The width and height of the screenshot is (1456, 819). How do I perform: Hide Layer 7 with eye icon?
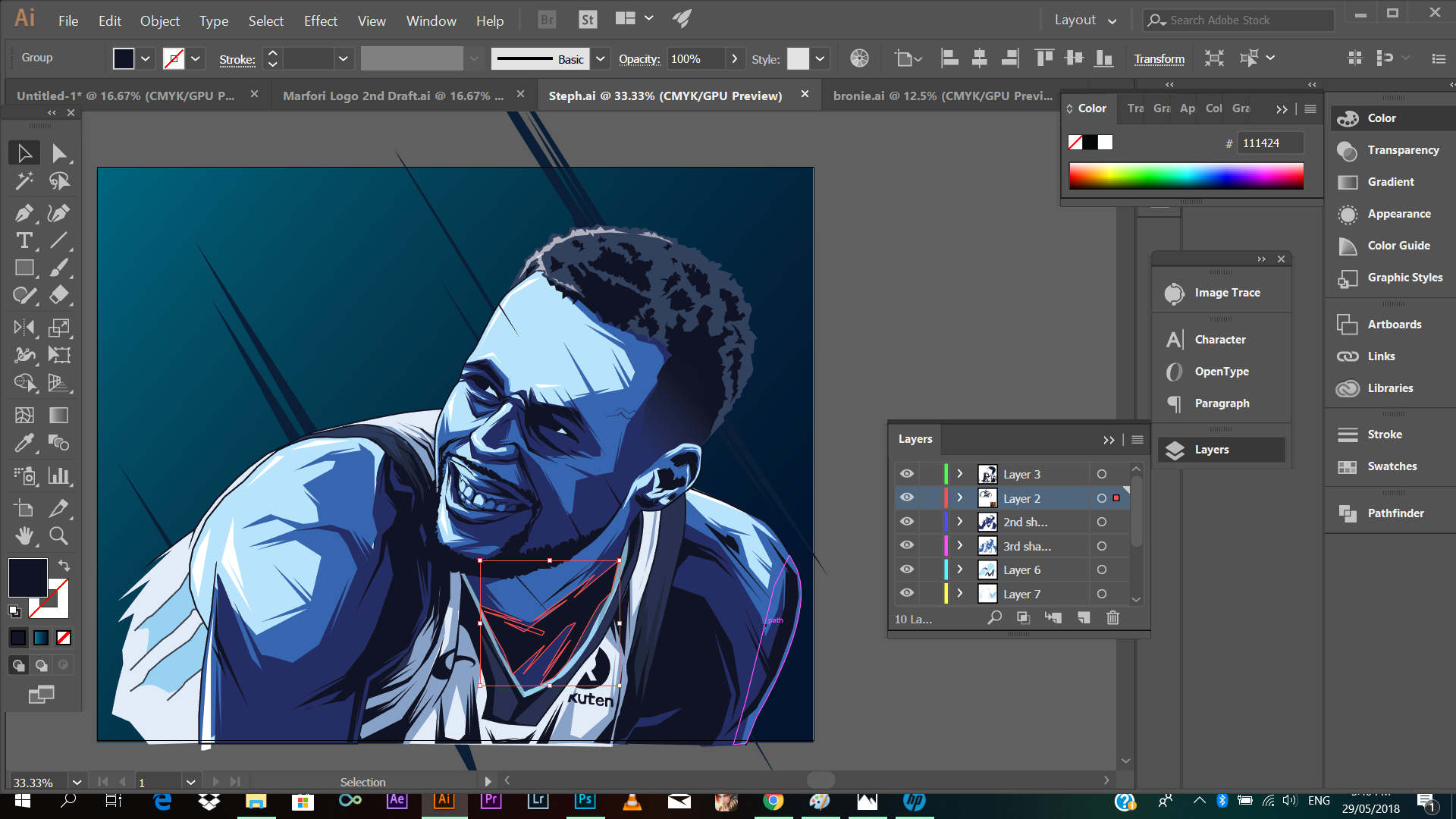[907, 593]
